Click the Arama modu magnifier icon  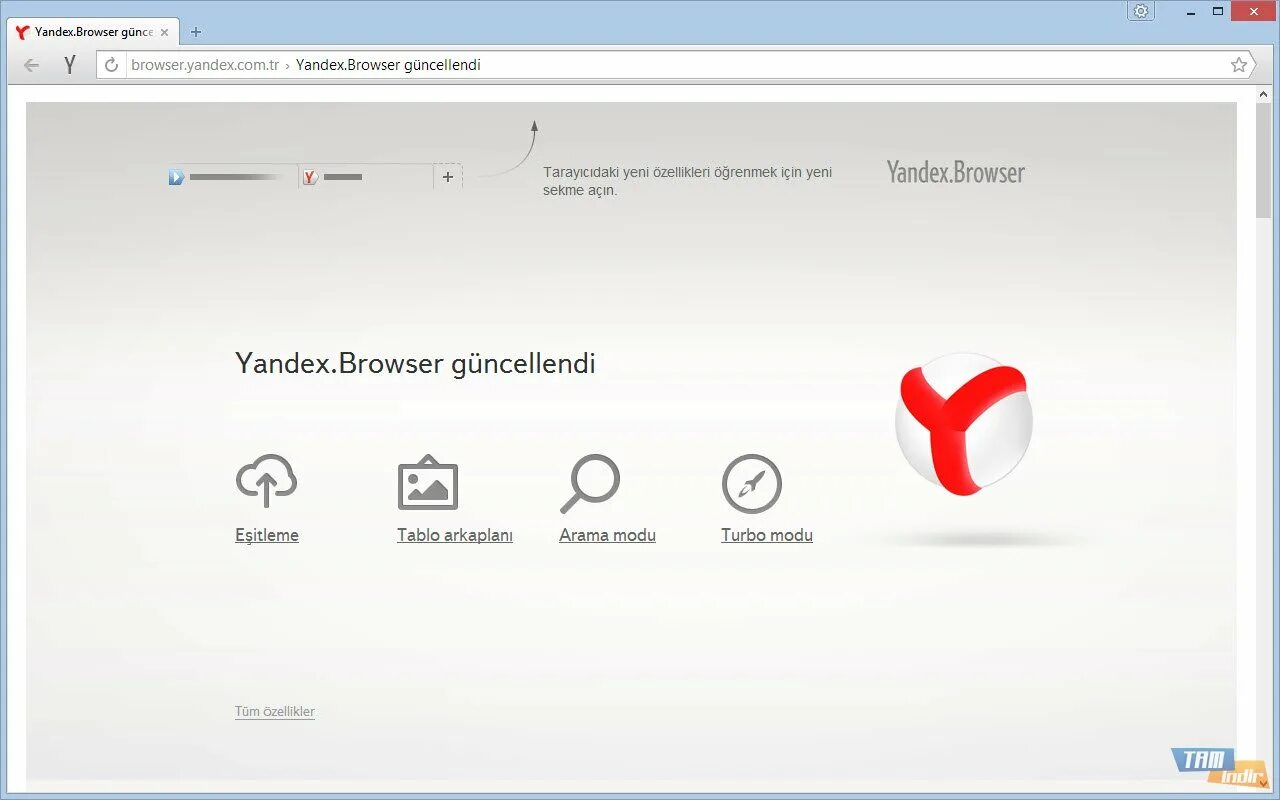(x=590, y=483)
